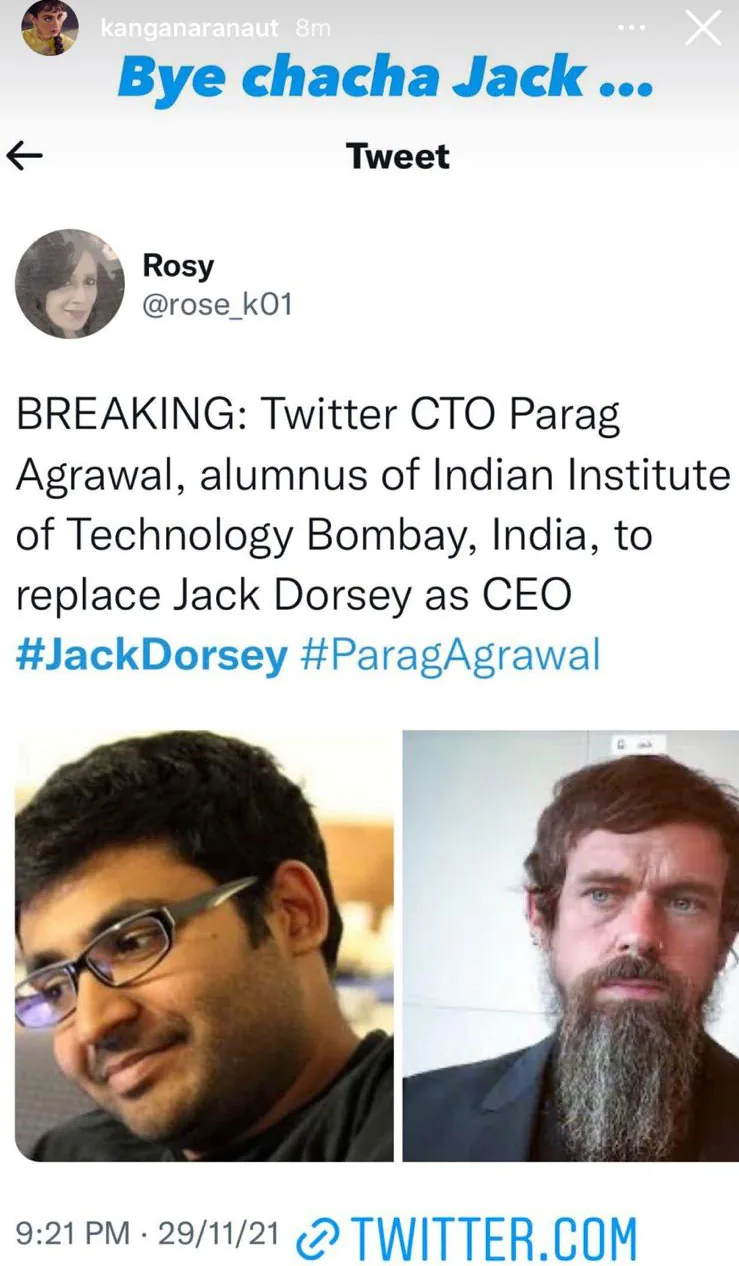This screenshot has height=1266, width=739.
Task: Open the kanganaranaut username link
Action: pos(190,28)
